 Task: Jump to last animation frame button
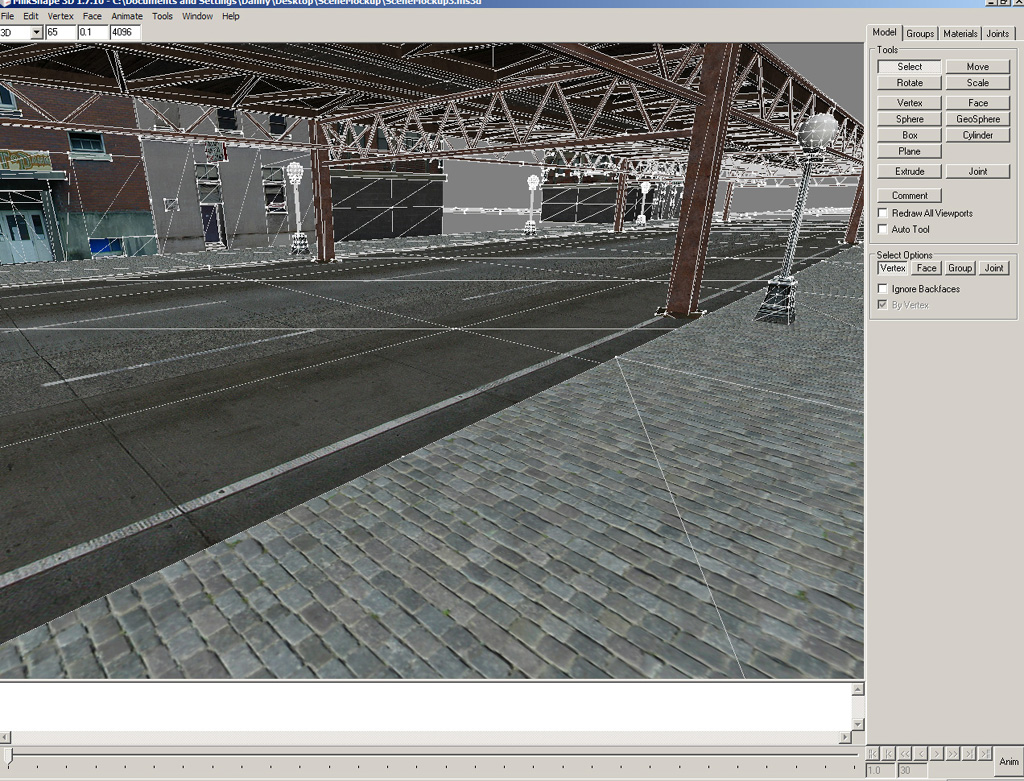985,754
